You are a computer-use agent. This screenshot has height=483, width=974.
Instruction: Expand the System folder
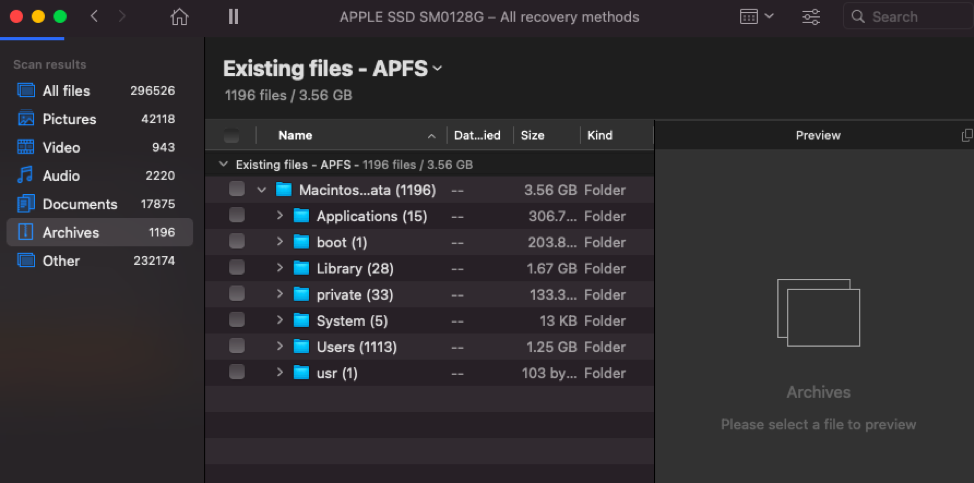pos(280,320)
